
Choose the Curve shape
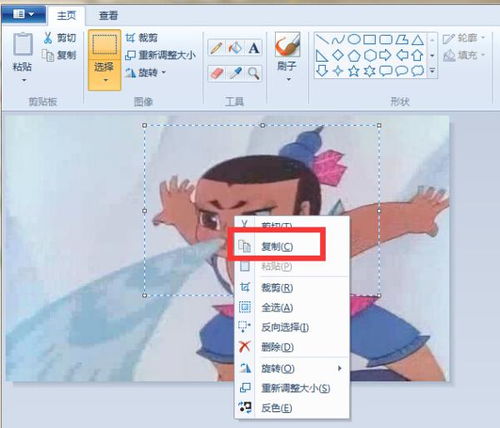[338, 40]
